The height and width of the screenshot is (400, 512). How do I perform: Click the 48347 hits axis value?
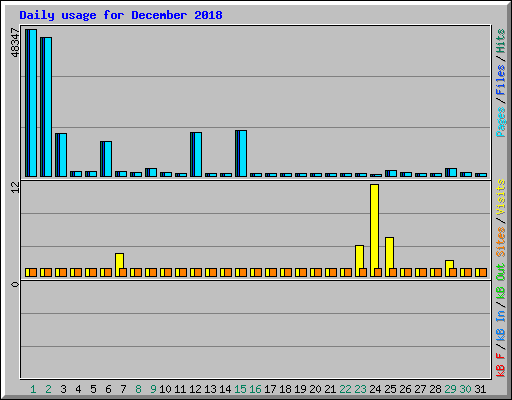pyautogui.click(x=15, y=42)
